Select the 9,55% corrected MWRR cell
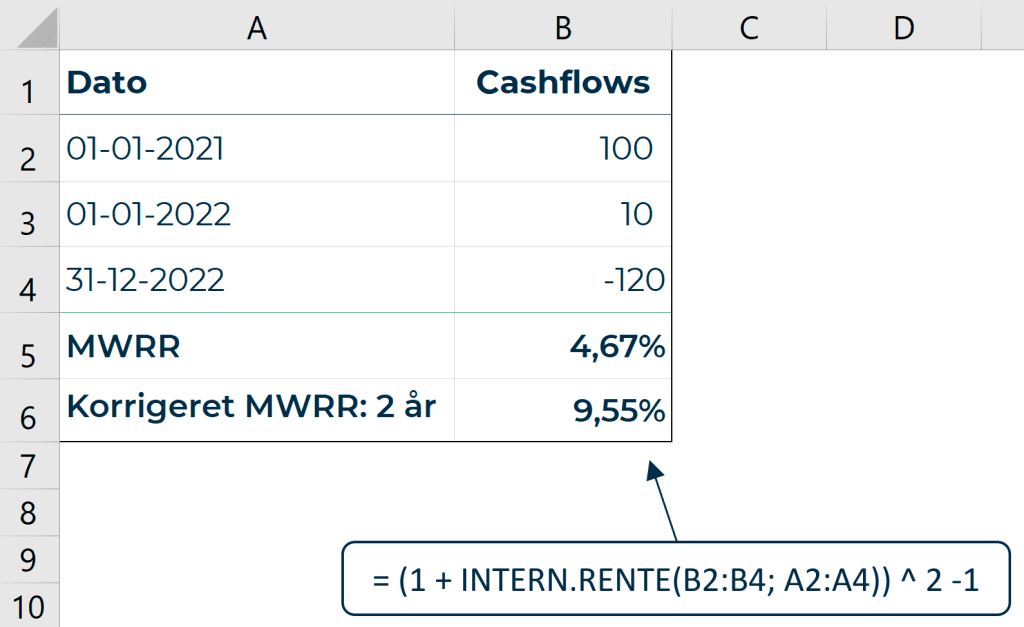Screen dimensions: 1024x627 coord(563,410)
